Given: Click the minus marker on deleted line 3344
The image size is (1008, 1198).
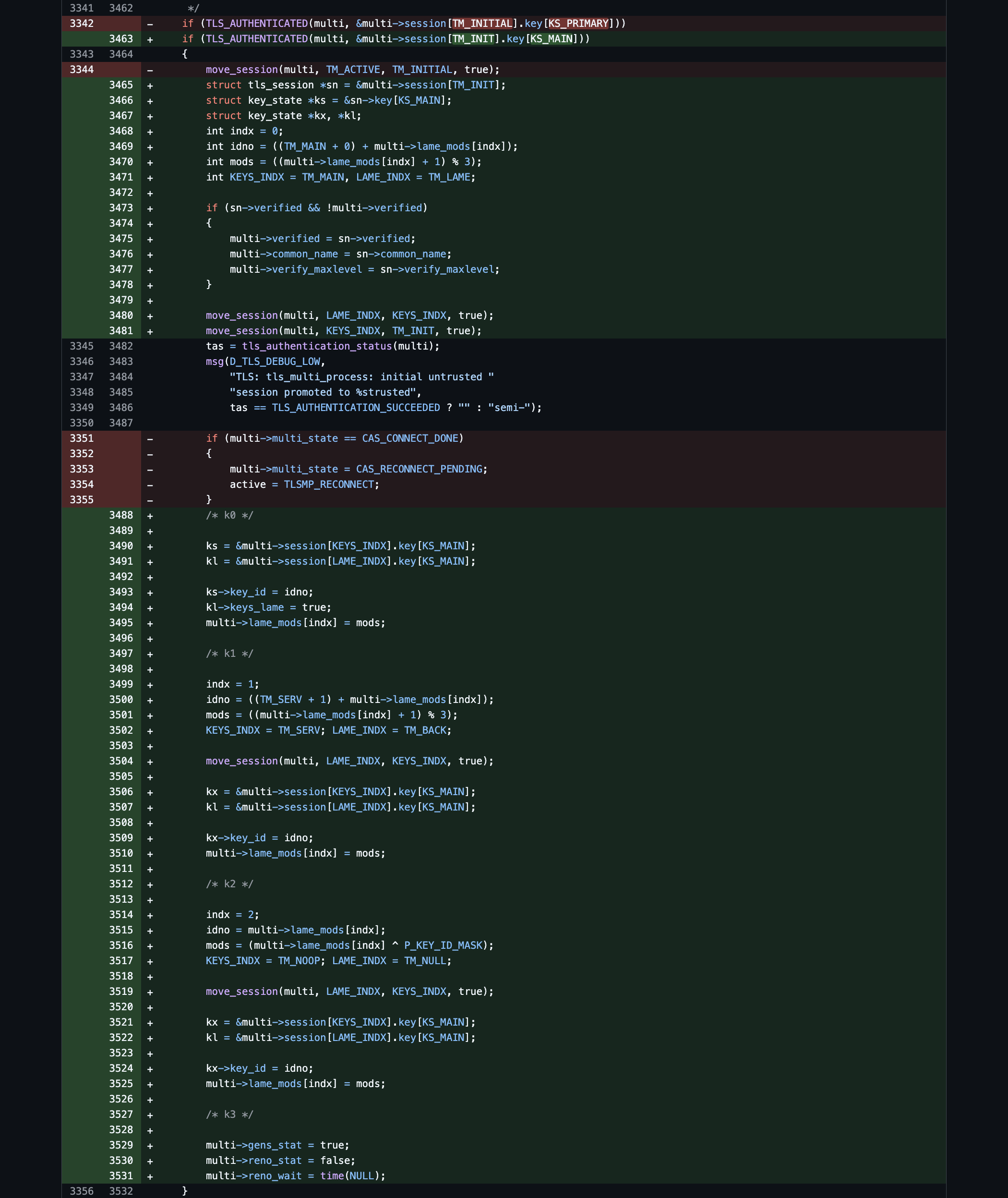Looking at the screenshot, I should 150,70.
